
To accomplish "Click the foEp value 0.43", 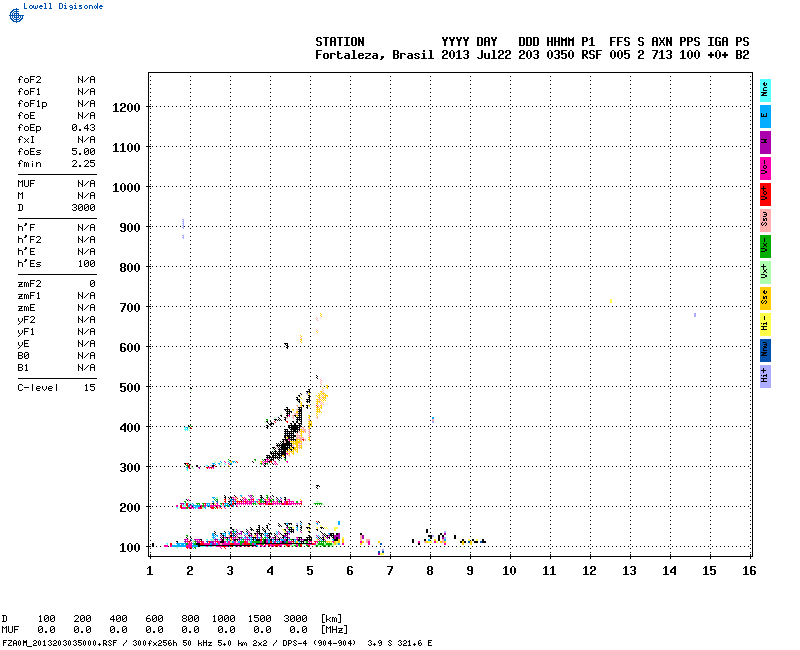I will point(83,128).
